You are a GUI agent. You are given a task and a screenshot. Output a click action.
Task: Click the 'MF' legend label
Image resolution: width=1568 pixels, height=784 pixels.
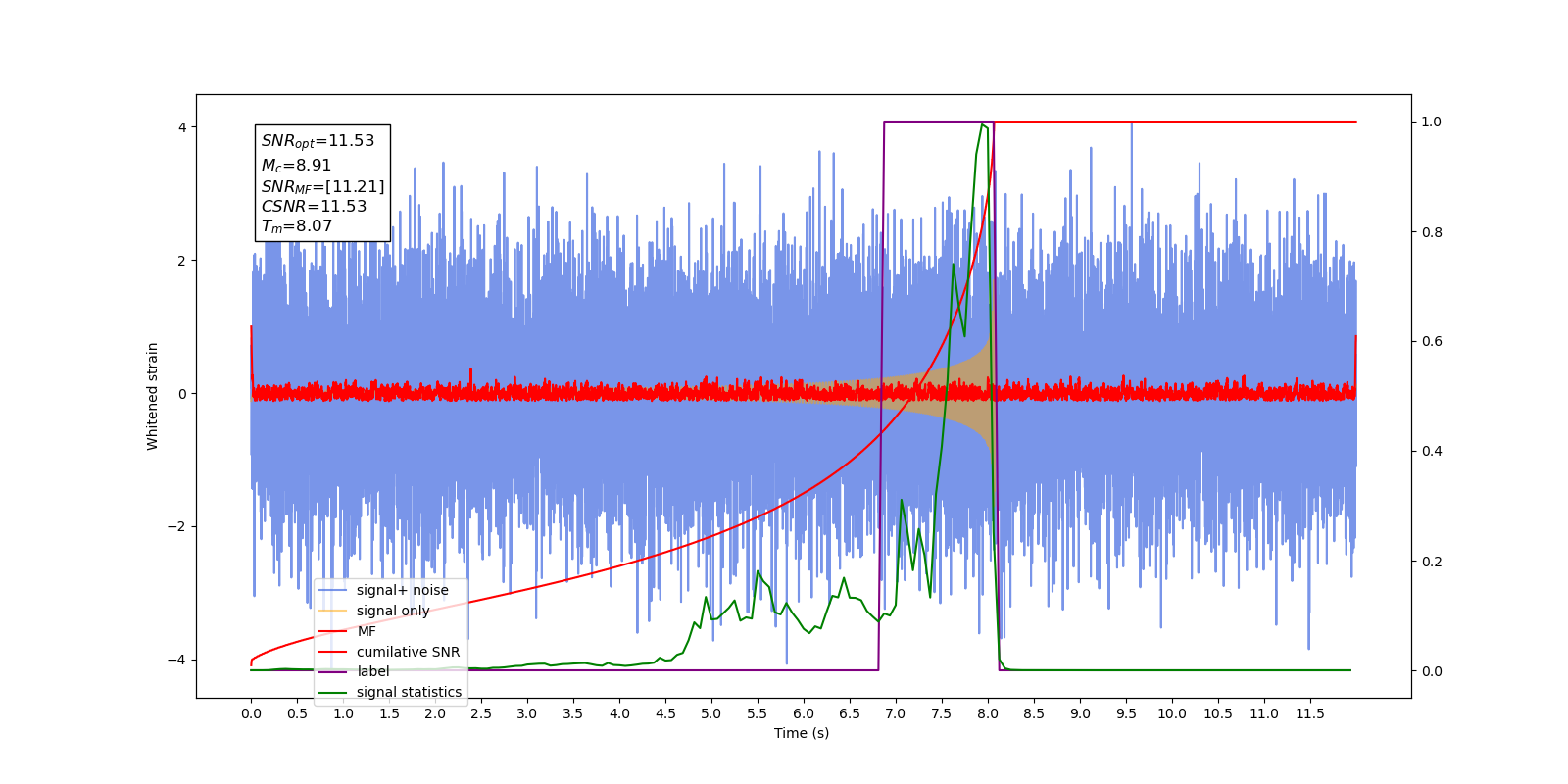(367, 631)
